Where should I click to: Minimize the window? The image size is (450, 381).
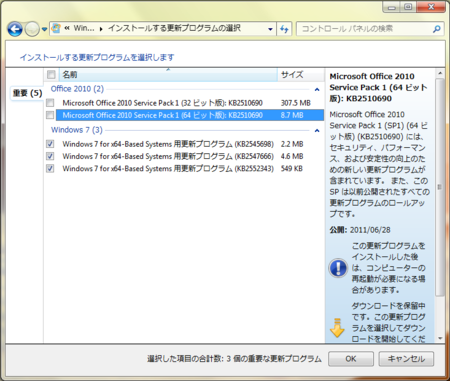coord(392,7)
